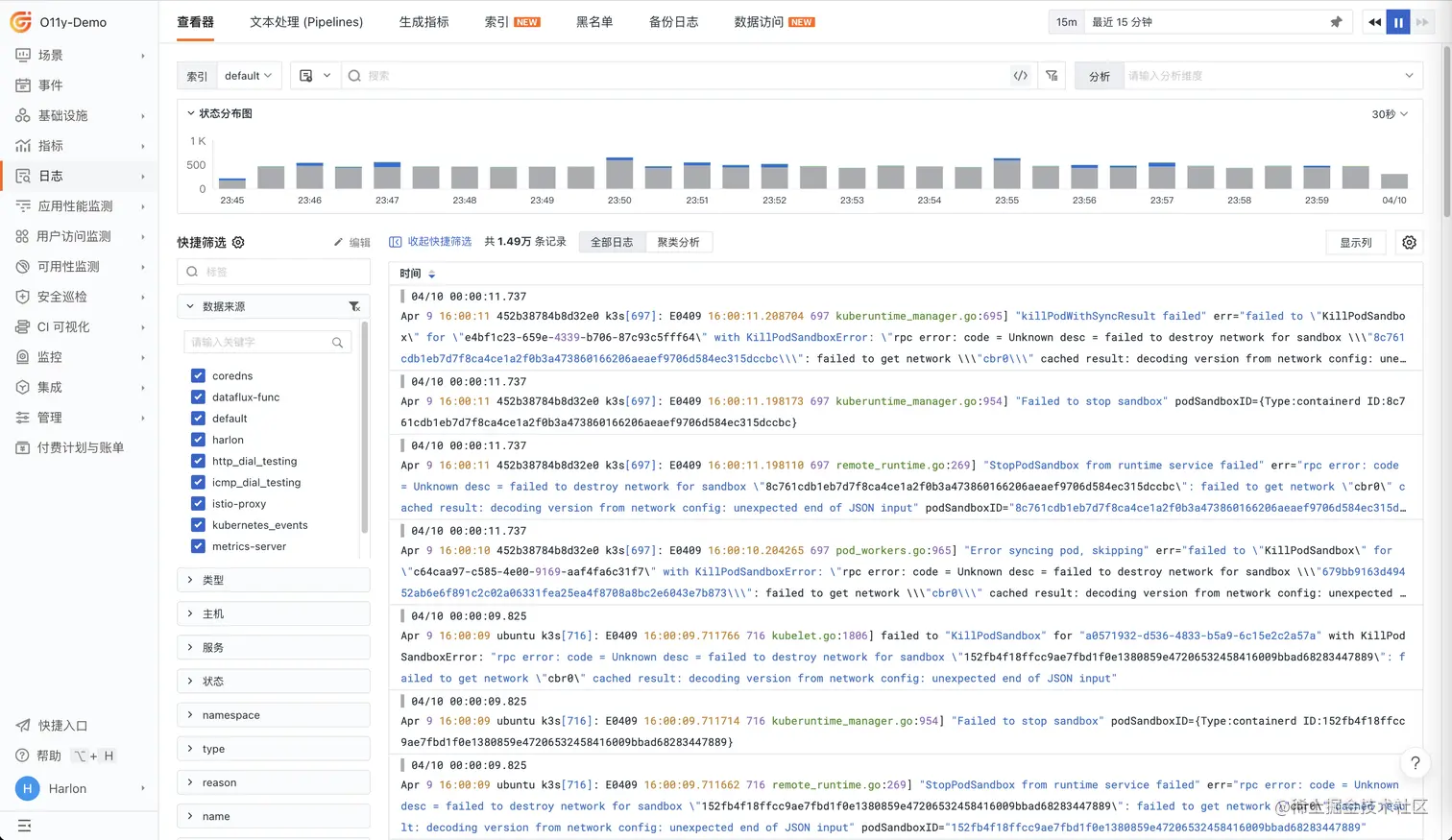Image resolution: width=1452 pixels, height=840 pixels.
Task: Expand the namespace filter group
Action: coord(274,715)
